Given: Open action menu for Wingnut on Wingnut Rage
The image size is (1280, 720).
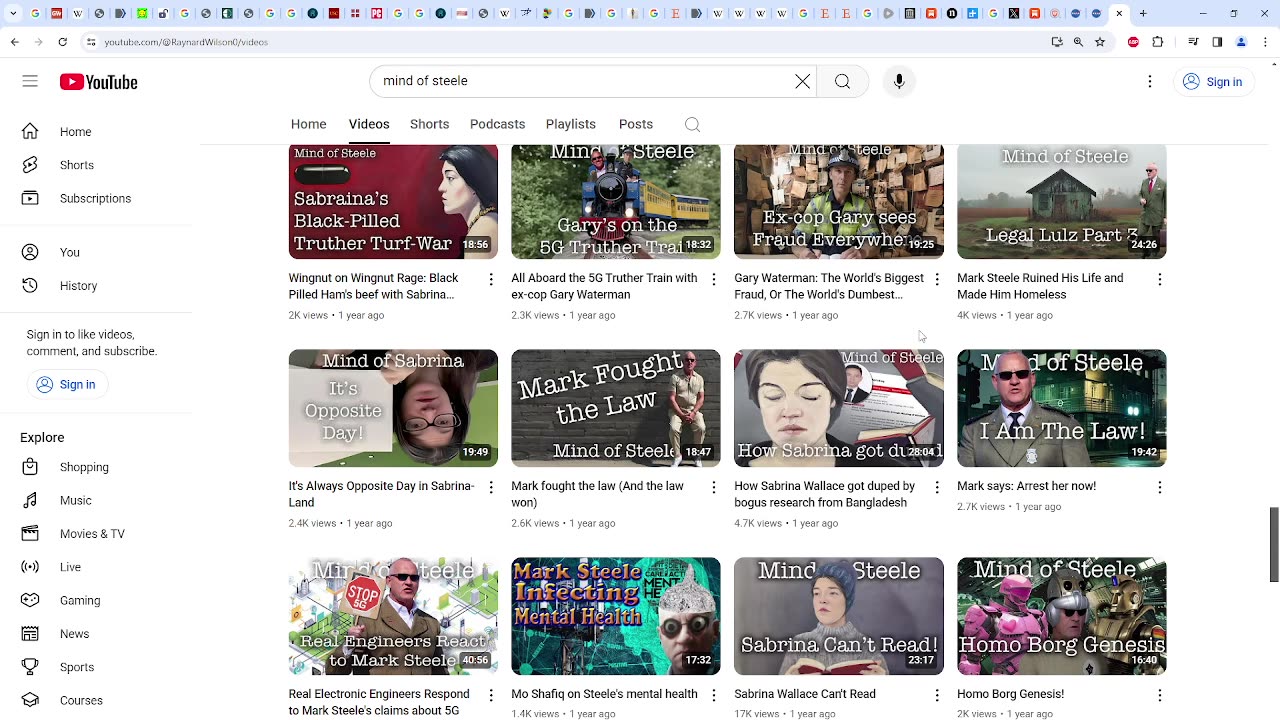Looking at the screenshot, I should pyautogui.click(x=491, y=280).
